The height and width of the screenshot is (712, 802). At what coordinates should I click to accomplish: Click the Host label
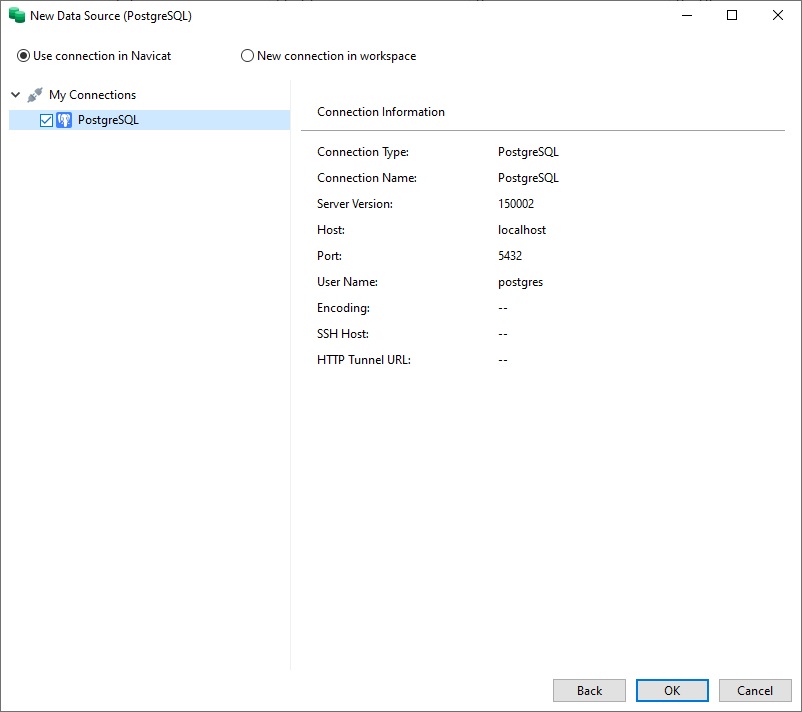click(x=331, y=230)
